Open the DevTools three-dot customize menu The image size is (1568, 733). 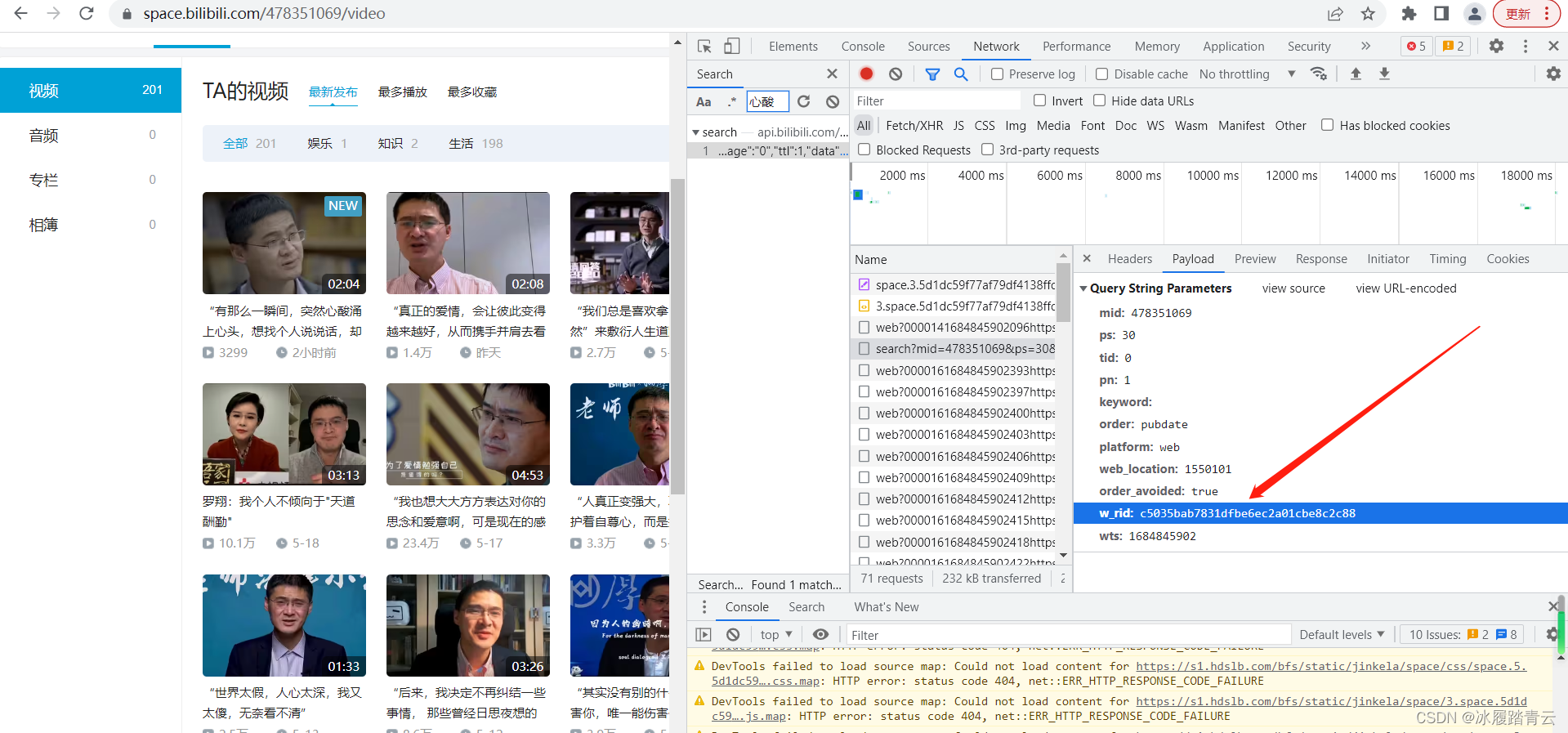point(1526,47)
